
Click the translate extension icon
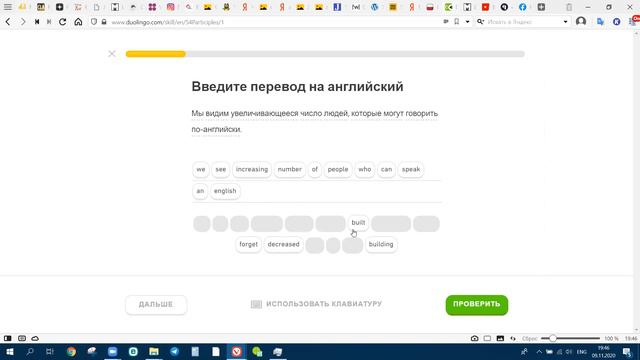click(x=600, y=22)
